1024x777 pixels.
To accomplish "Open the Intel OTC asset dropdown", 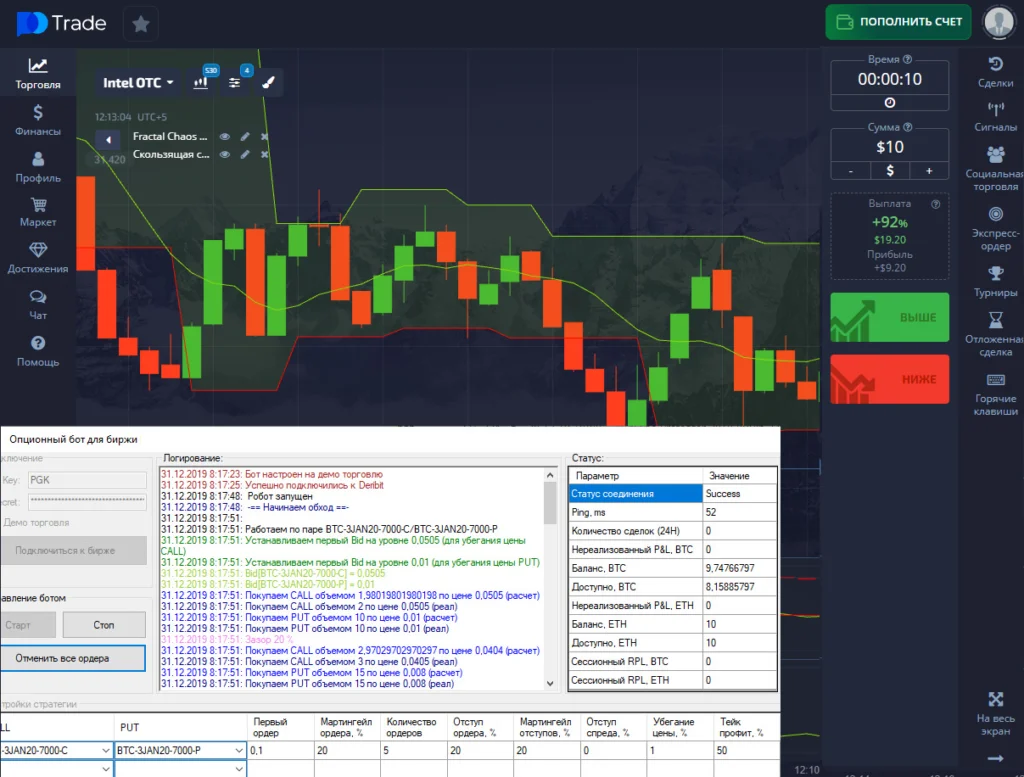I will tap(139, 83).
